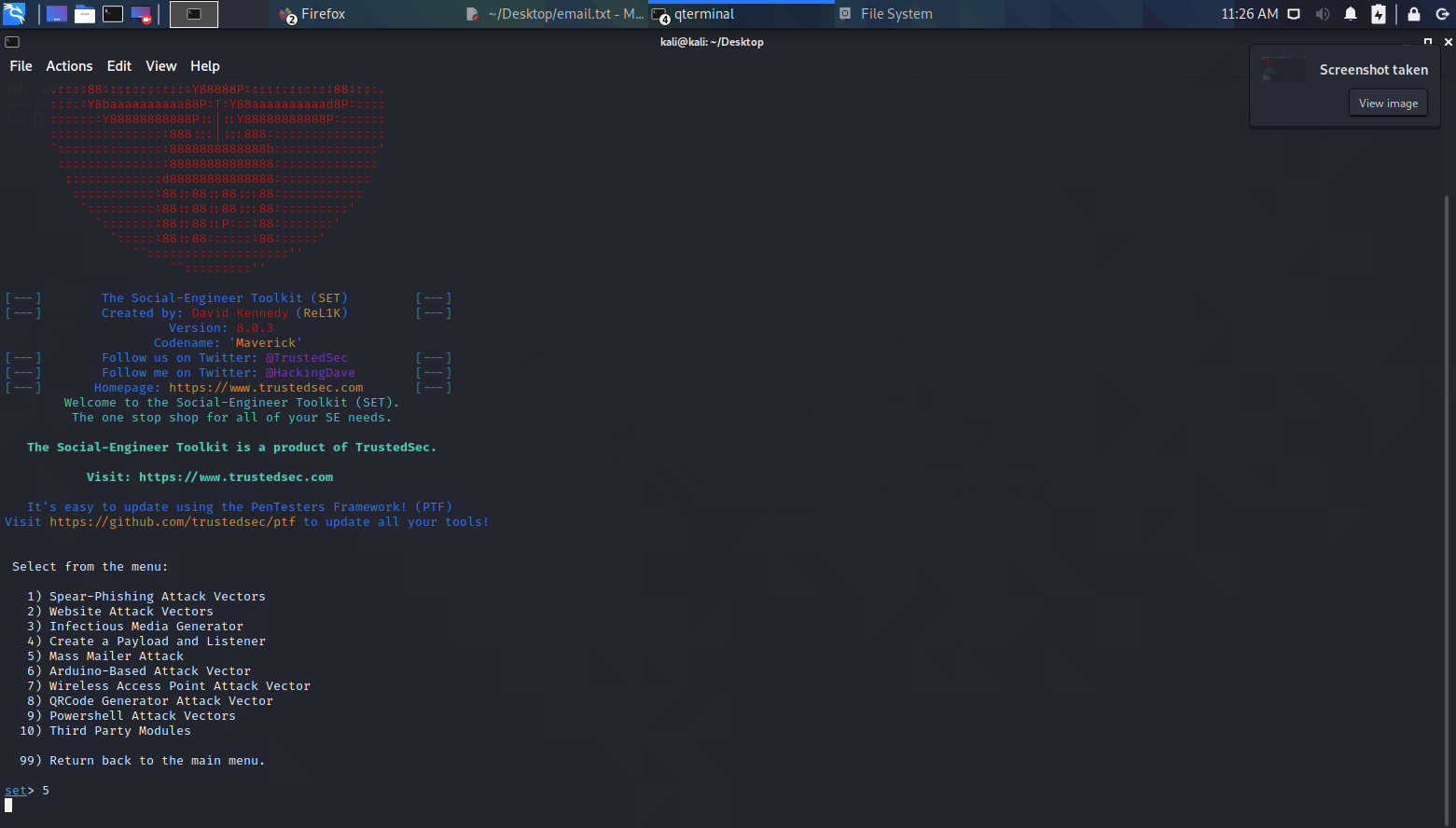Viewport: 1456px width, 828px height.
Task: Lock the screen with padlock icon
Action: point(1414,14)
